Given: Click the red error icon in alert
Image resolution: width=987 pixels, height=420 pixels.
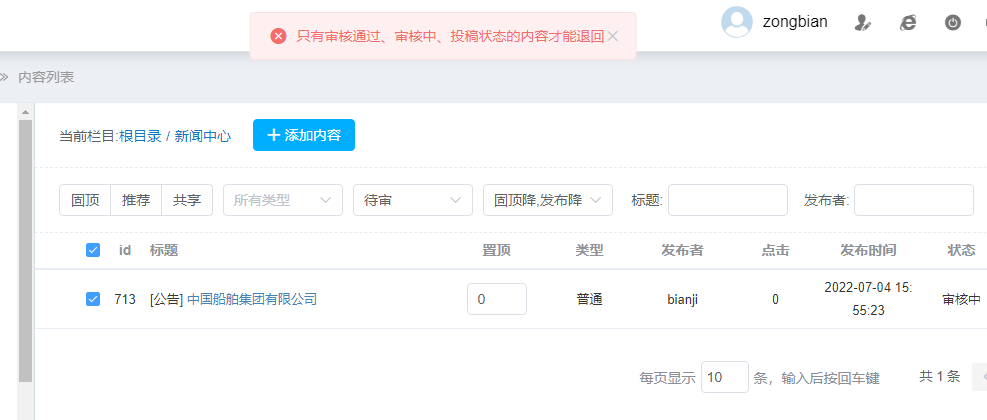Looking at the screenshot, I should (279, 36).
